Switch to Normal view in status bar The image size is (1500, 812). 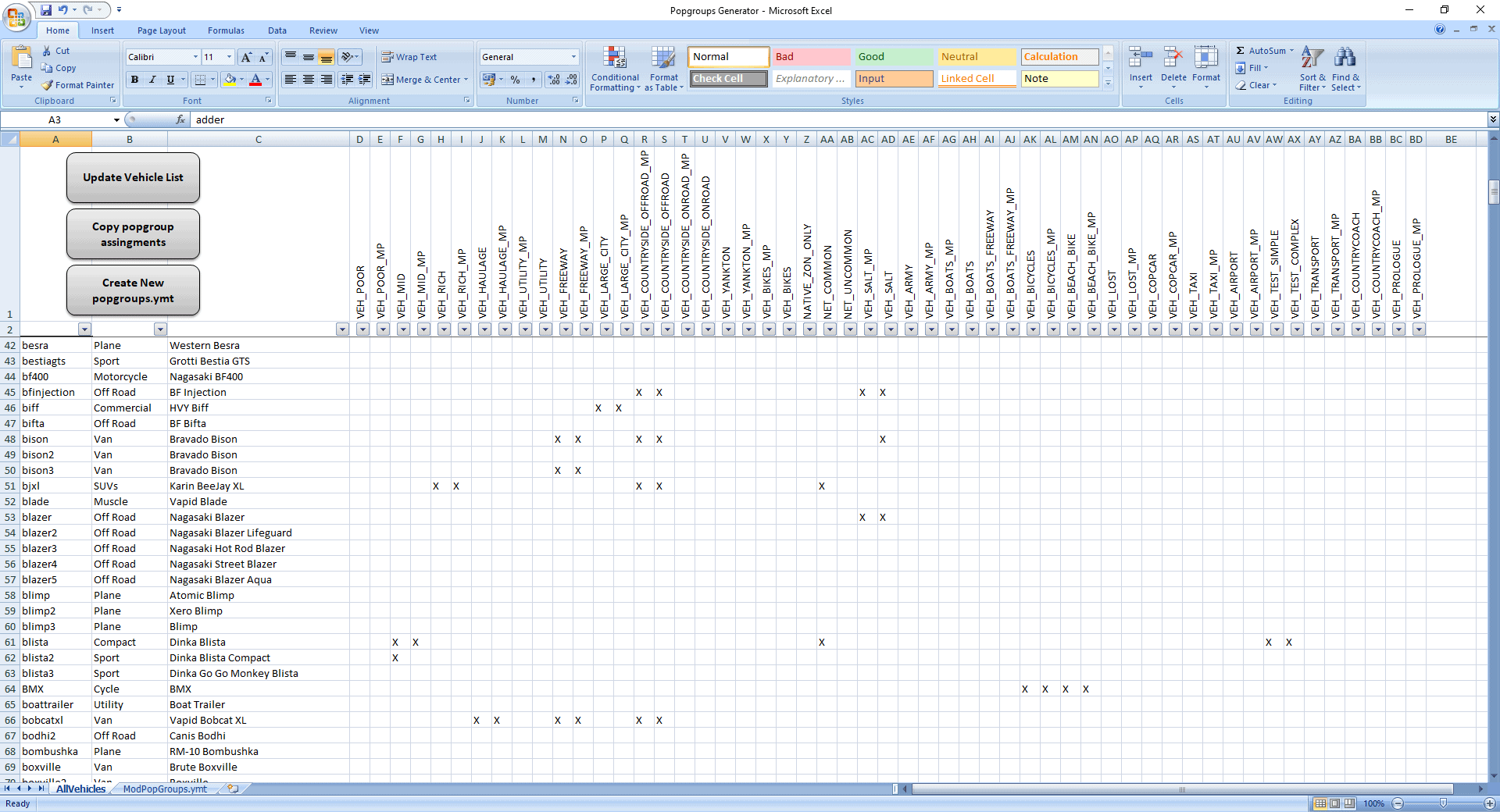1320,803
